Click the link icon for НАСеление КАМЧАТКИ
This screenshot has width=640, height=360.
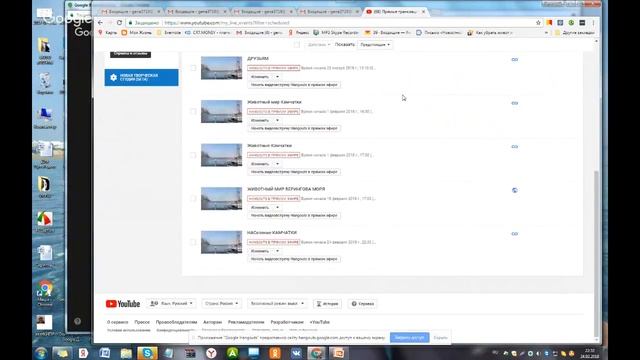coord(515,234)
